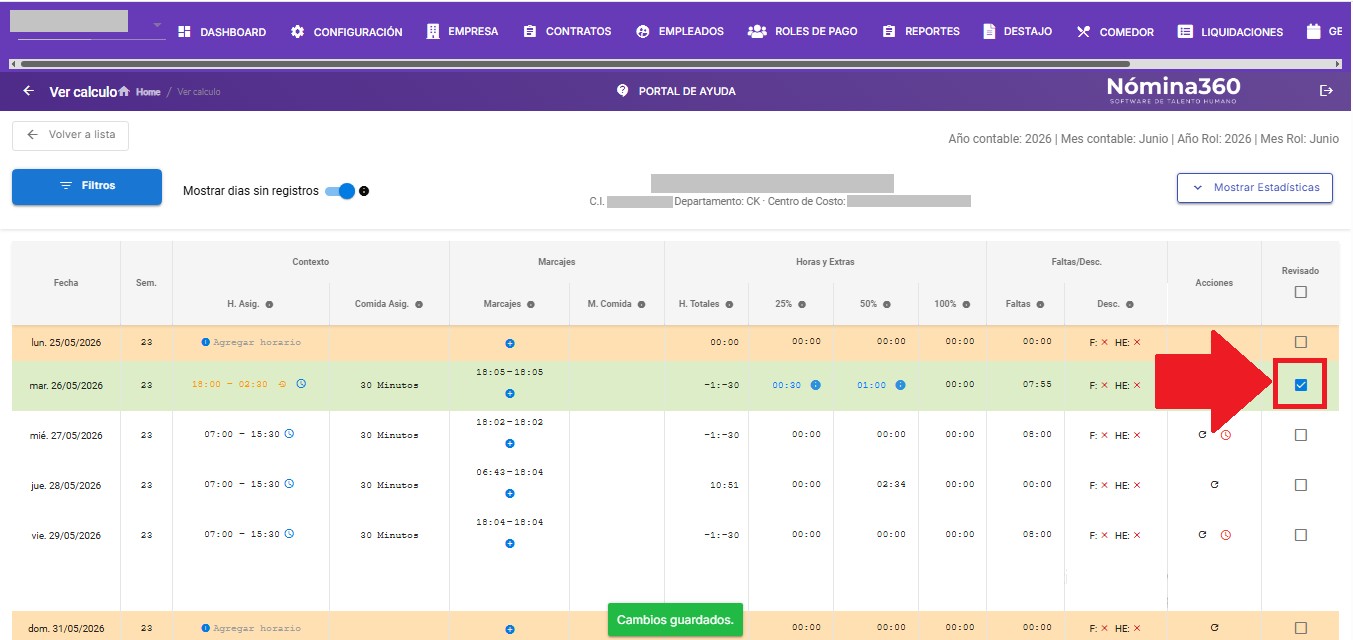This screenshot has height=640, width=1353.
Task: Open the EMPLEADOS menu item
Action: pyautogui.click(x=679, y=31)
